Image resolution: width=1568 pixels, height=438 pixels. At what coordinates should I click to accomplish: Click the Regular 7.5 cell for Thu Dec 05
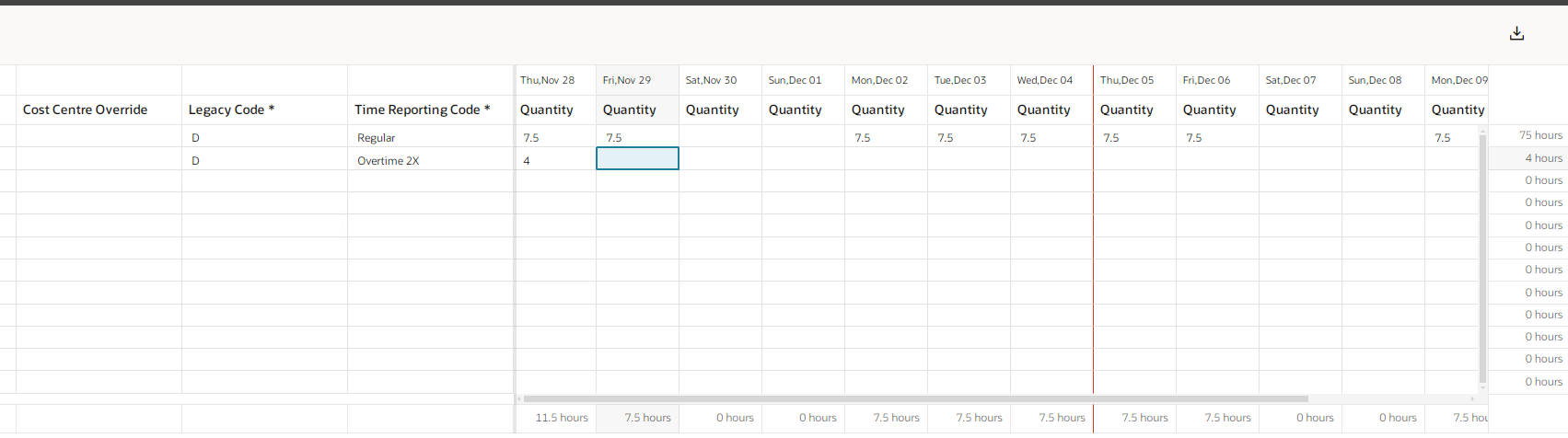tap(1134, 137)
